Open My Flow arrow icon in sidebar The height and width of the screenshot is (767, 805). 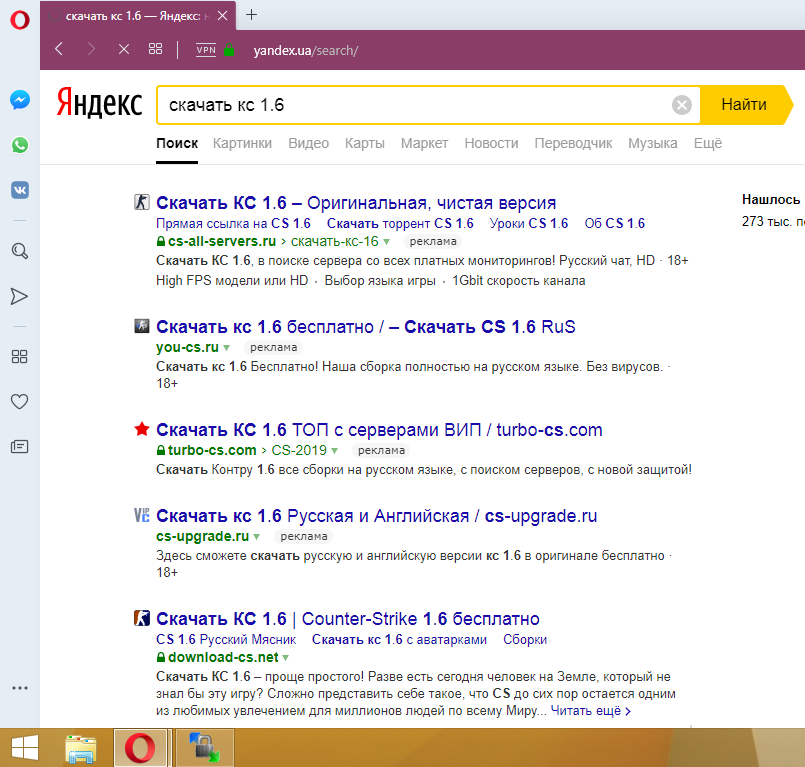tap(19, 296)
